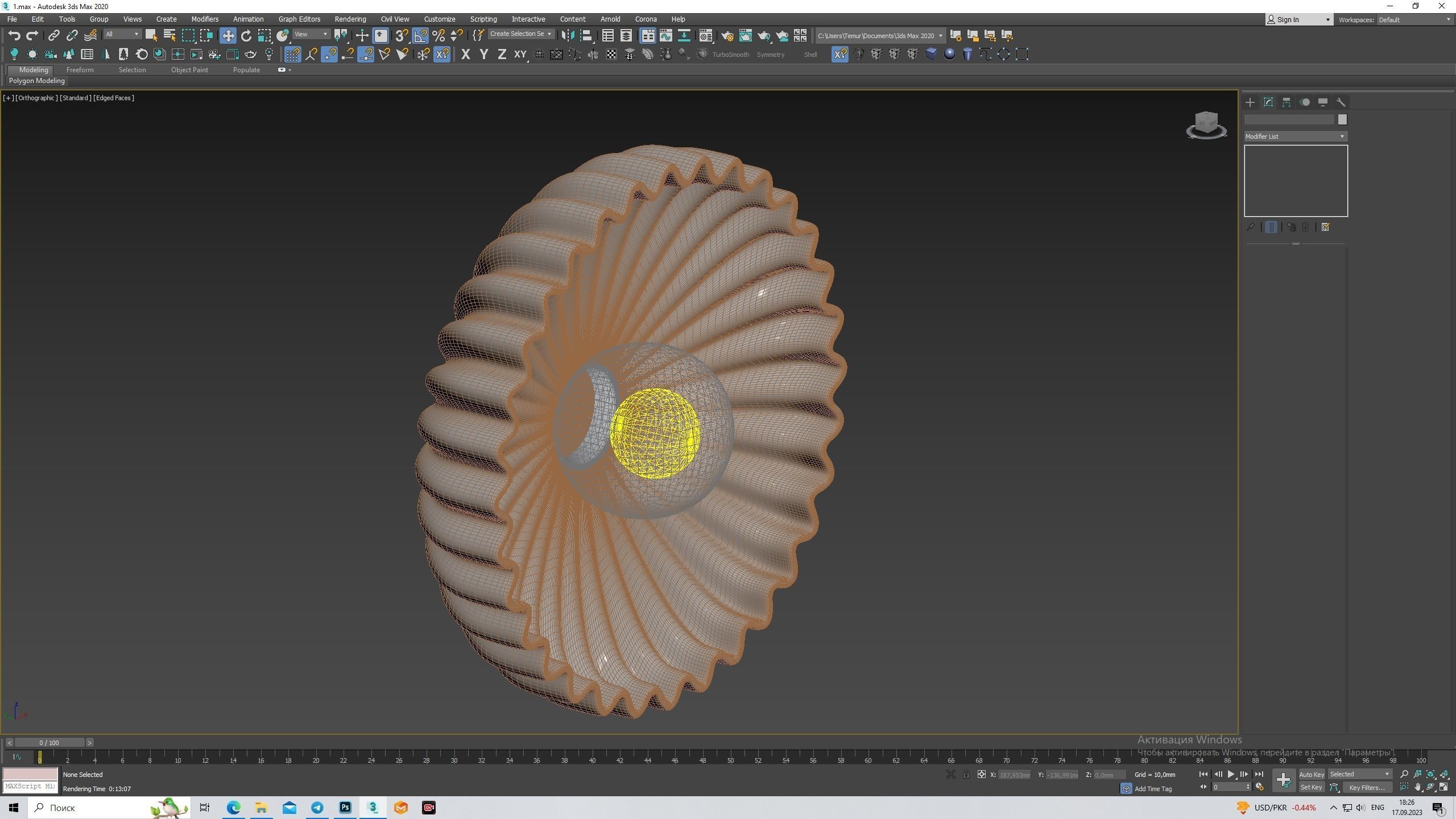
Task: Click the 0 / 100 time slider
Action: [49, 742]
